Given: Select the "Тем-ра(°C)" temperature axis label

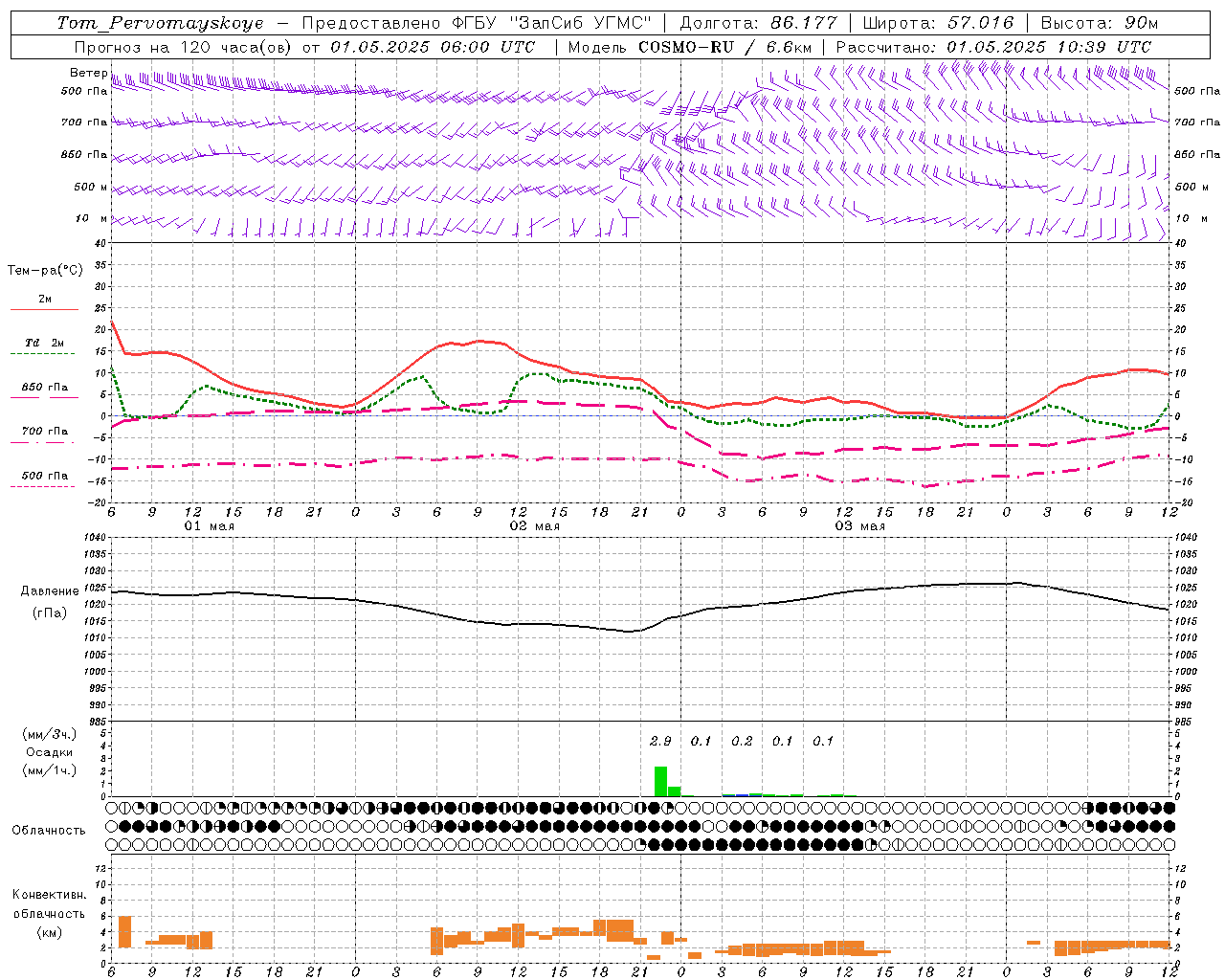Looking at the screenshot, I should (x=45, y=271).
